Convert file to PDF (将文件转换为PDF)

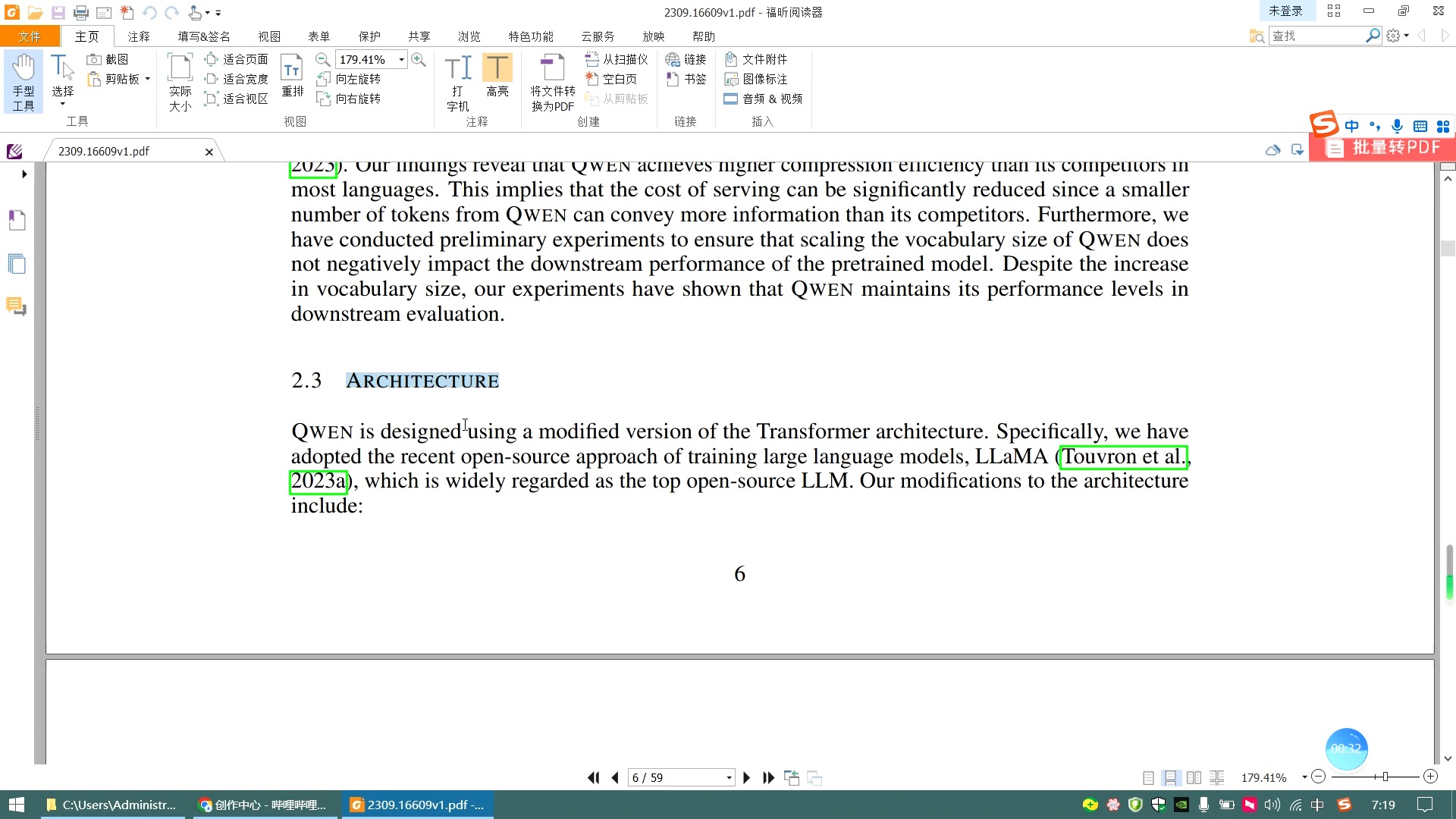click(552, 82)
